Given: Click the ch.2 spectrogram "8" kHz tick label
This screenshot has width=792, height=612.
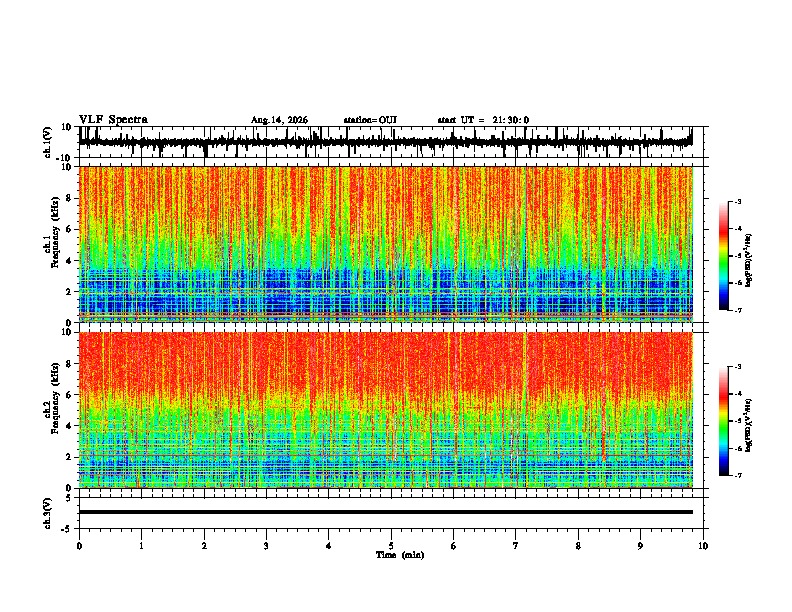Looking at the screenshot, I should [69, 364].
